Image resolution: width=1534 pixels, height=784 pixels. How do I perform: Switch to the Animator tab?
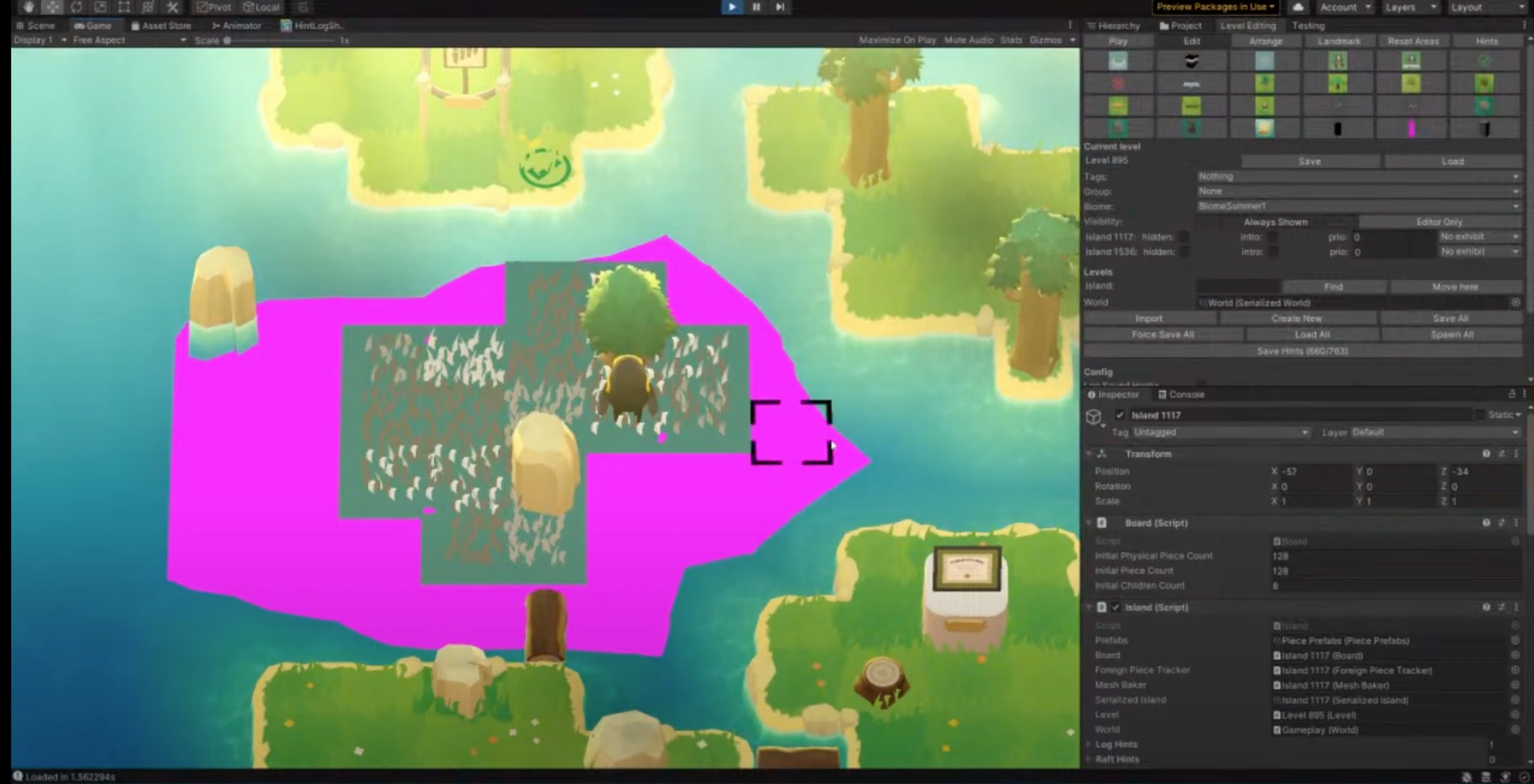(x=237, y=25)
